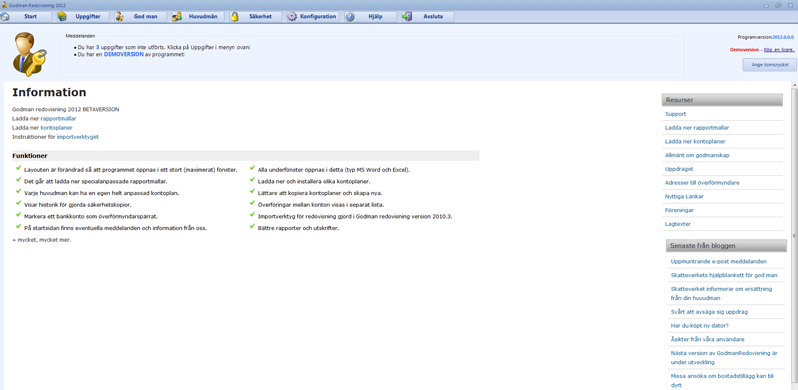Open blog post Missa ansöka om bostadstillägg

coord(722,381)
